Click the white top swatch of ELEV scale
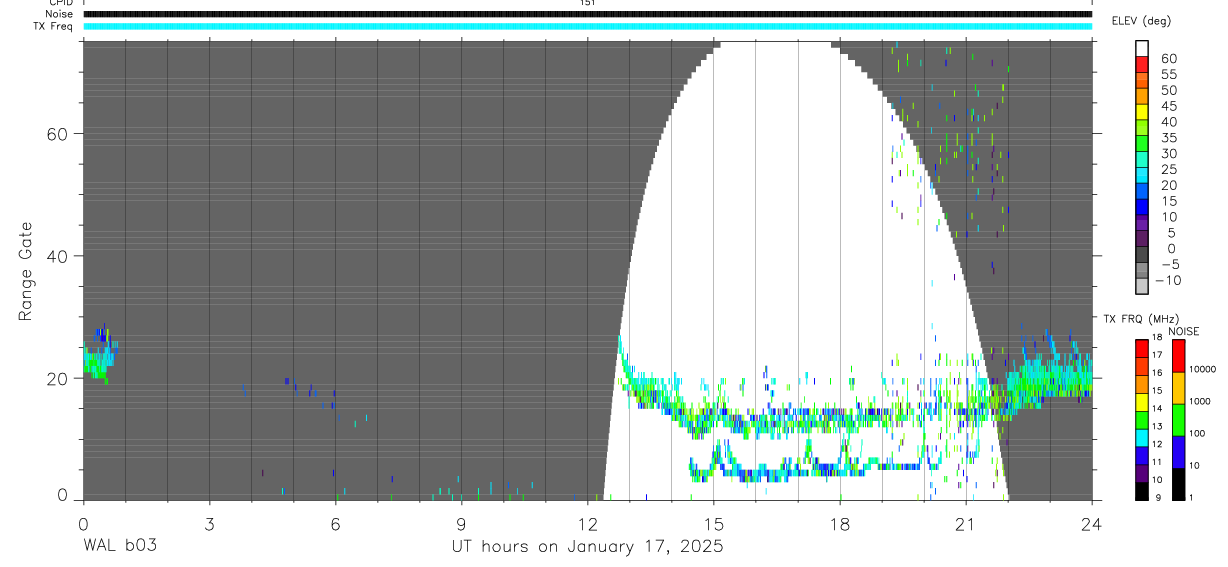This screenshot has height=567, width=1228. point(1141,50)
